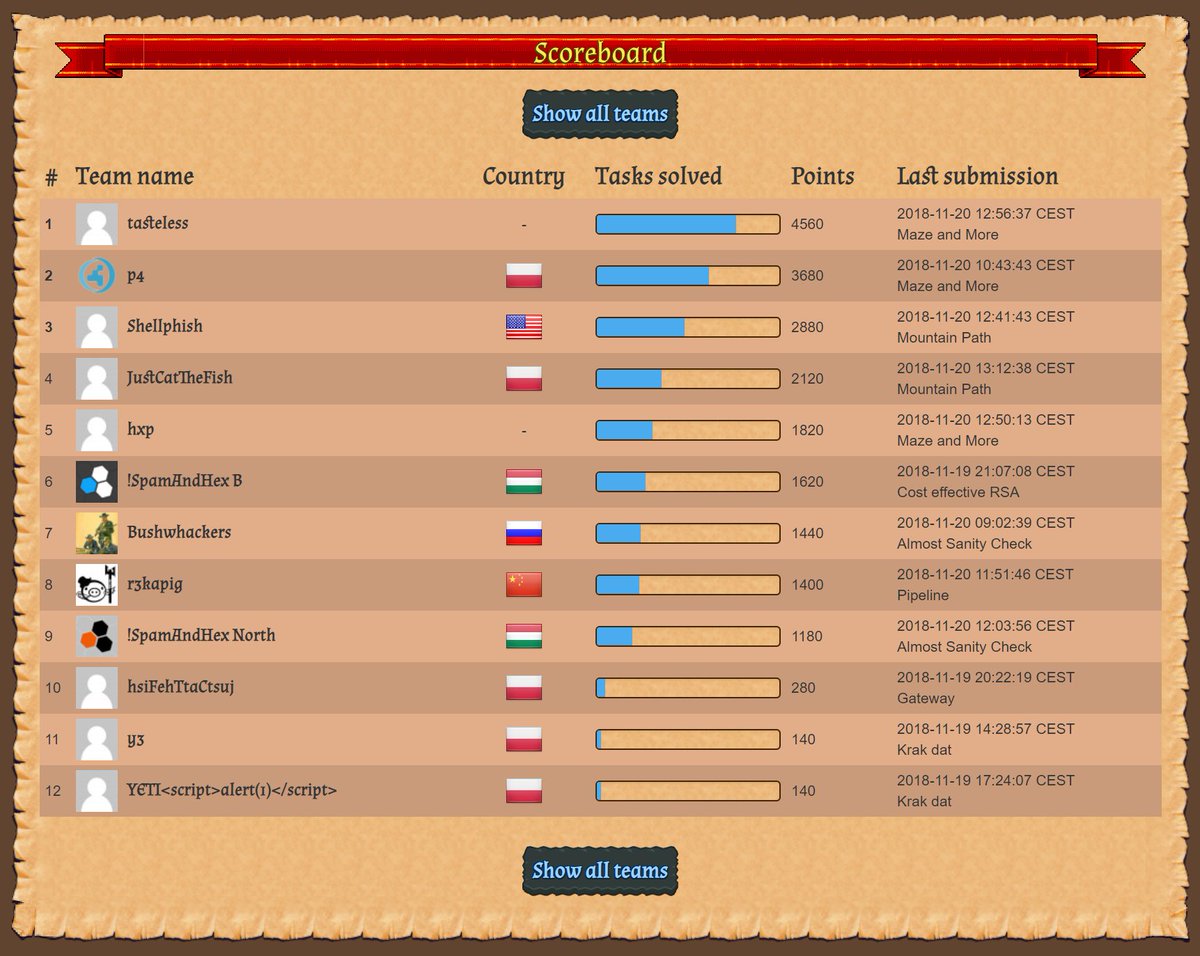This screenshot has height=956, width=1200.
Task: Click Shellphish tasks solved progress bar
Action: point(688,327)
